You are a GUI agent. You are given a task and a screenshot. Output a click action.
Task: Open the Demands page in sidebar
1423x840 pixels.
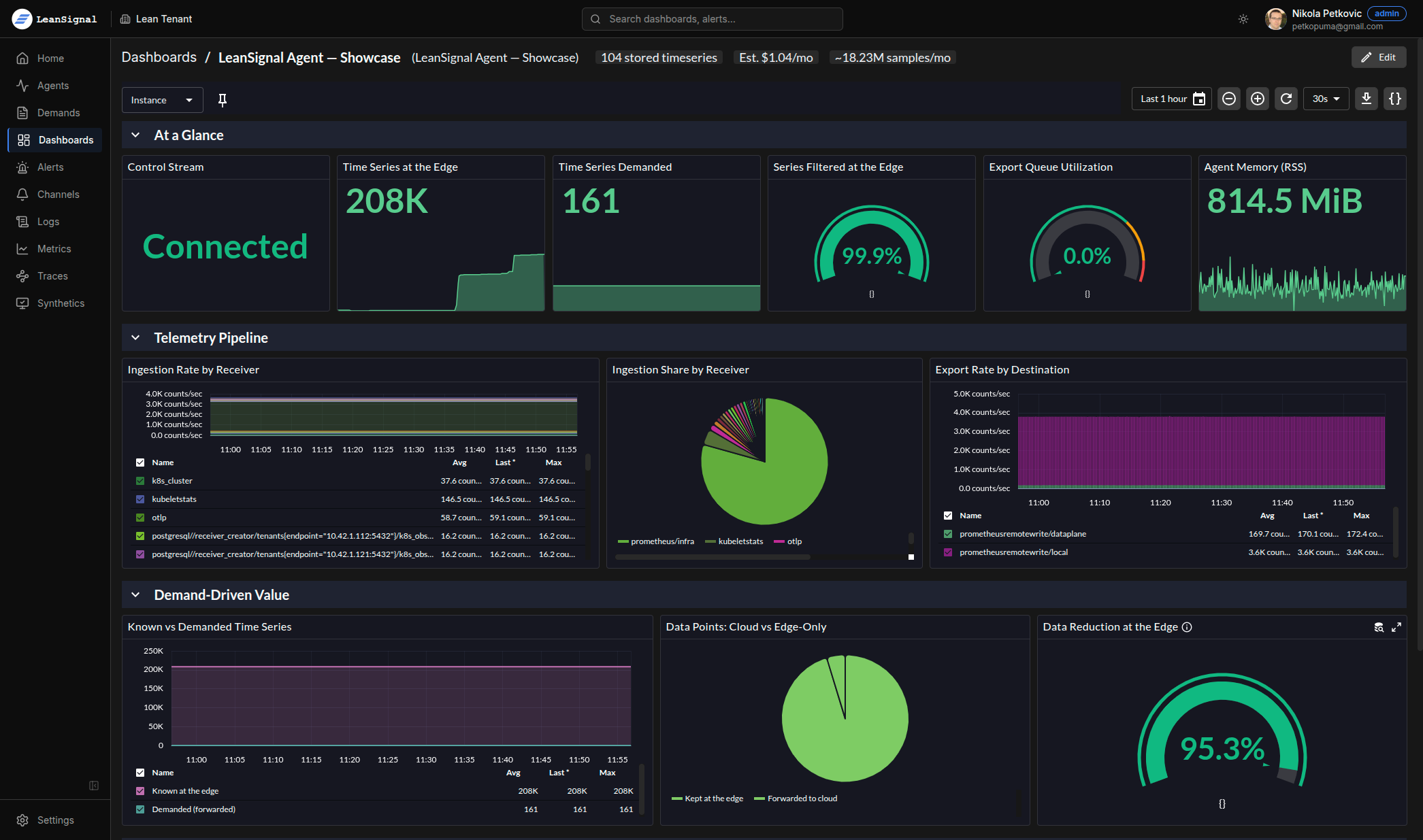pyautogui.click(x=55, y=113)
